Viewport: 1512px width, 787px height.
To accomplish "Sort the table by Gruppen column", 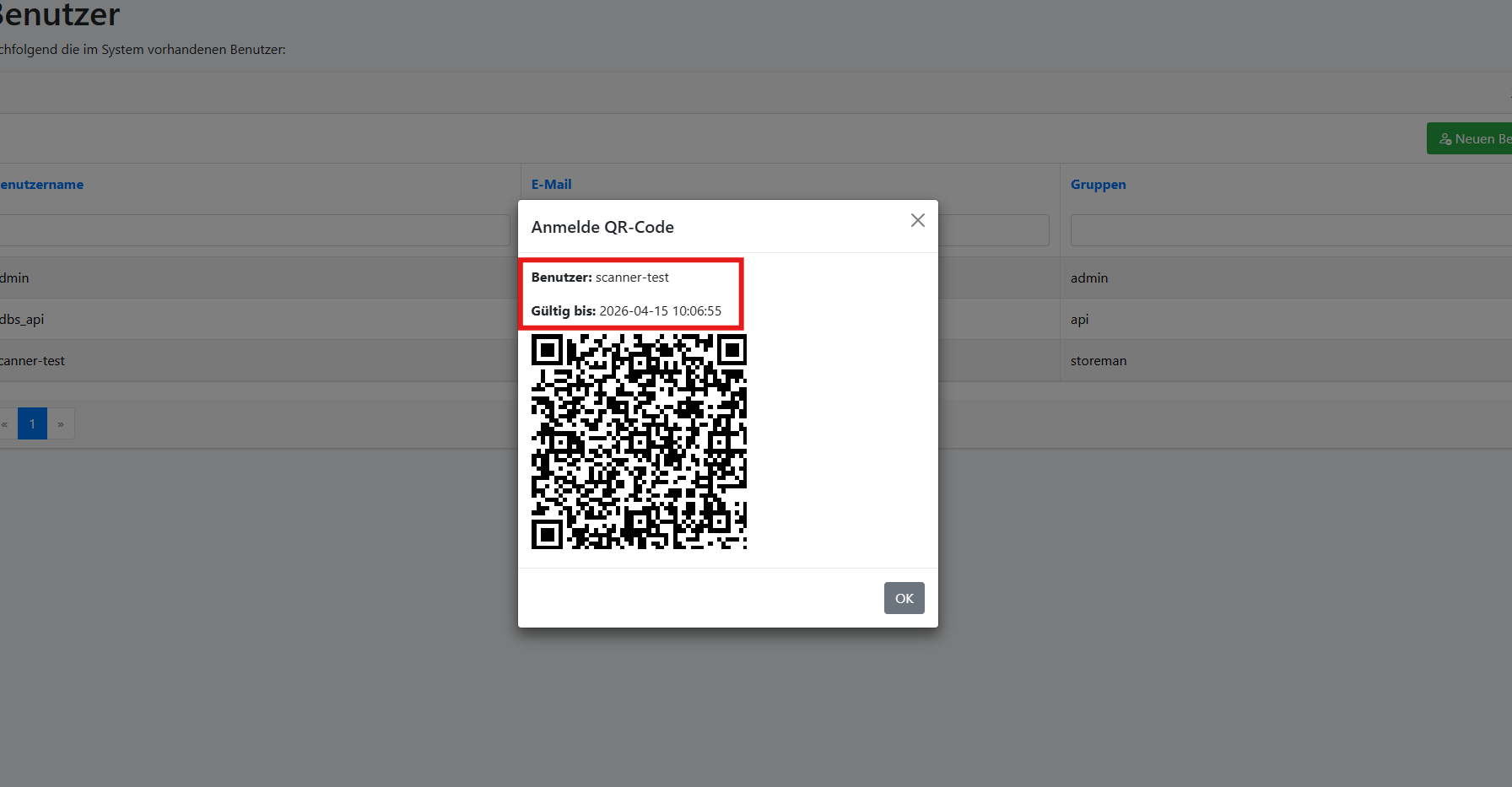I will 1098,184.
